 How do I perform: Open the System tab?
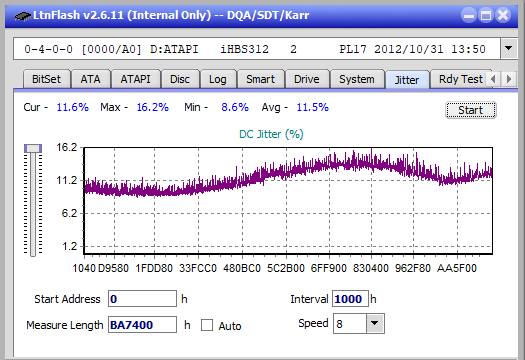357,79
